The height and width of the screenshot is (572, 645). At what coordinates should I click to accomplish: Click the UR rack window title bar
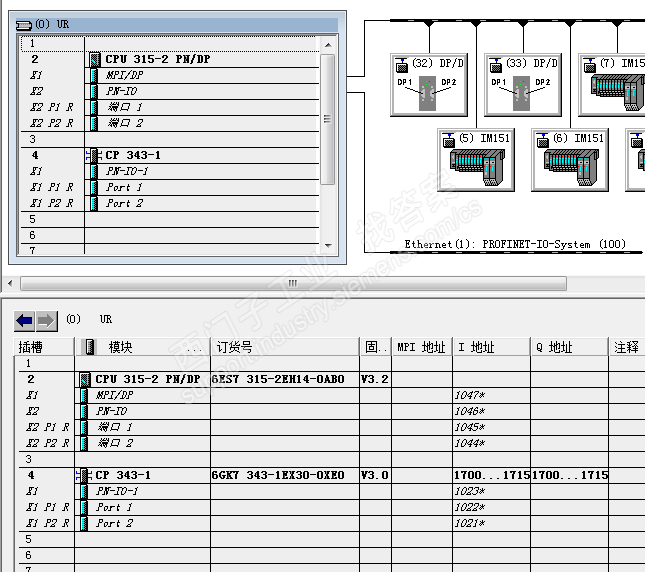[177, 25]
